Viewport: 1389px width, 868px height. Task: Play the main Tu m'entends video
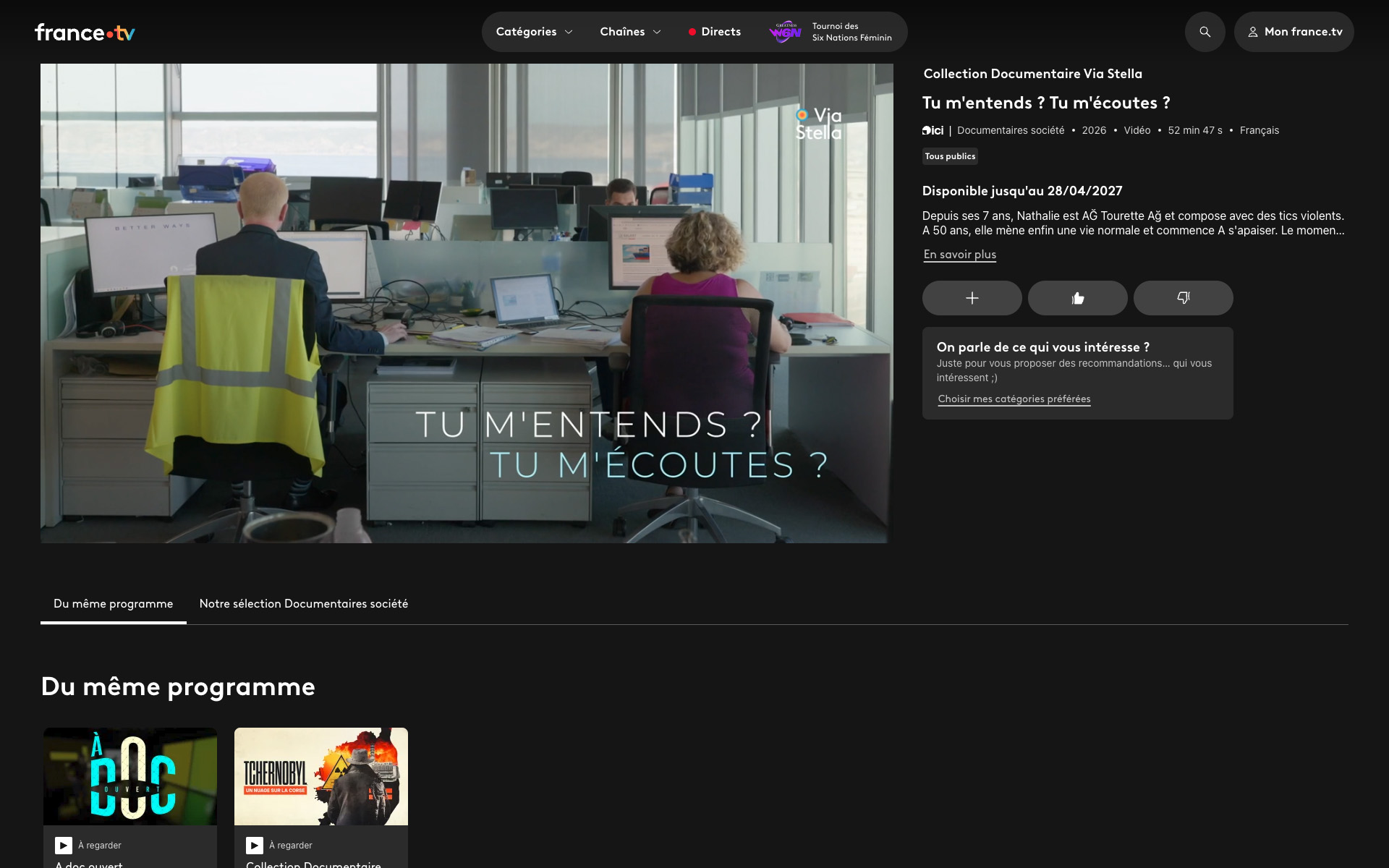point(467,303)
